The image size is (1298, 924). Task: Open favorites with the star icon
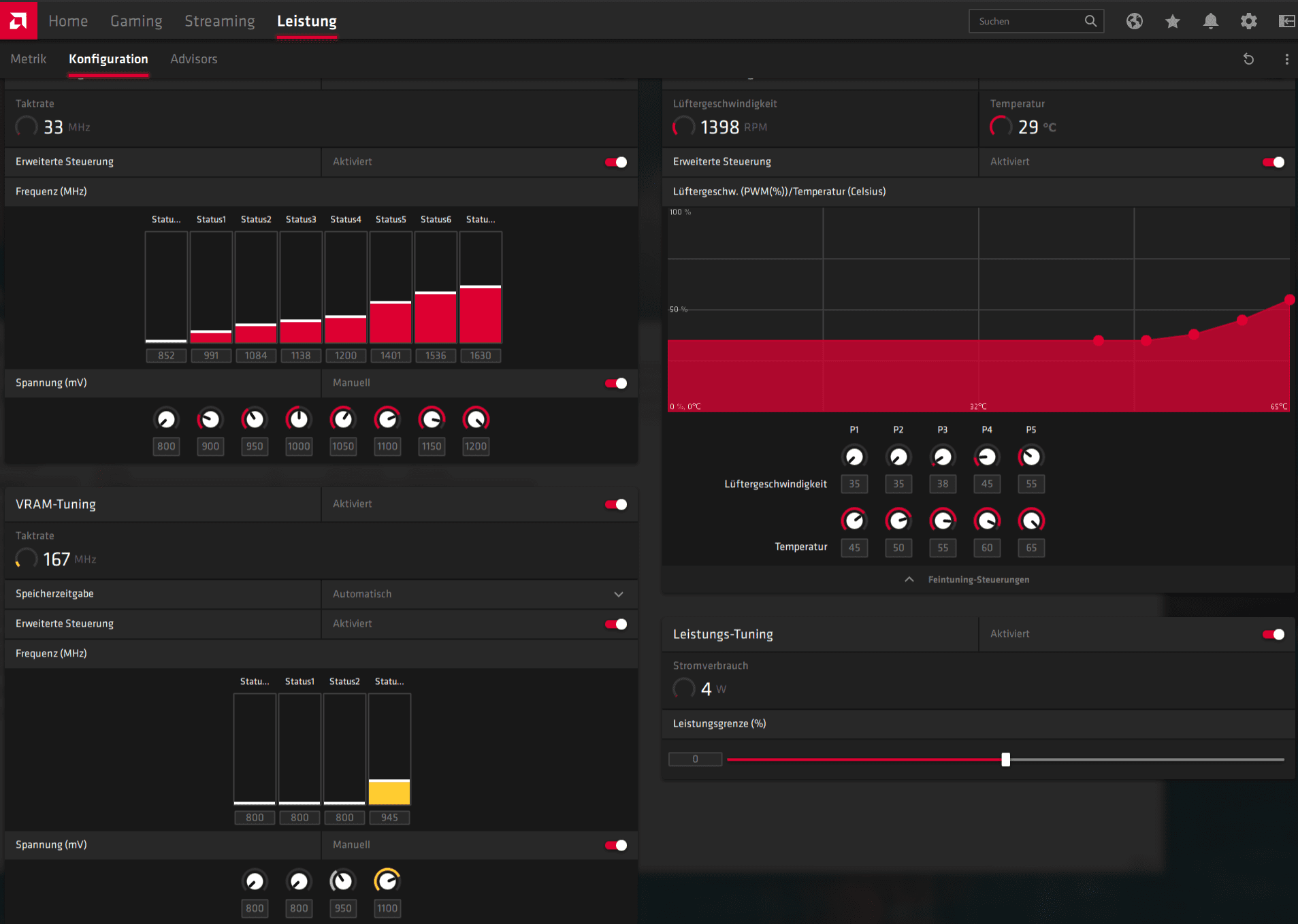(1172, 21)
